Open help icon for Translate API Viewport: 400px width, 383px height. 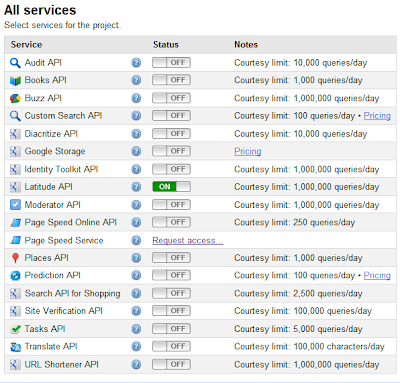136,346
